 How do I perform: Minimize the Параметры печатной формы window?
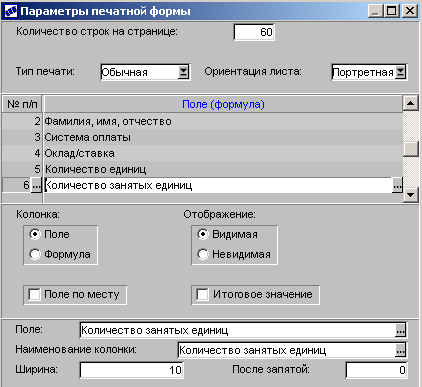pyautogui.click(x=376, y=11)
